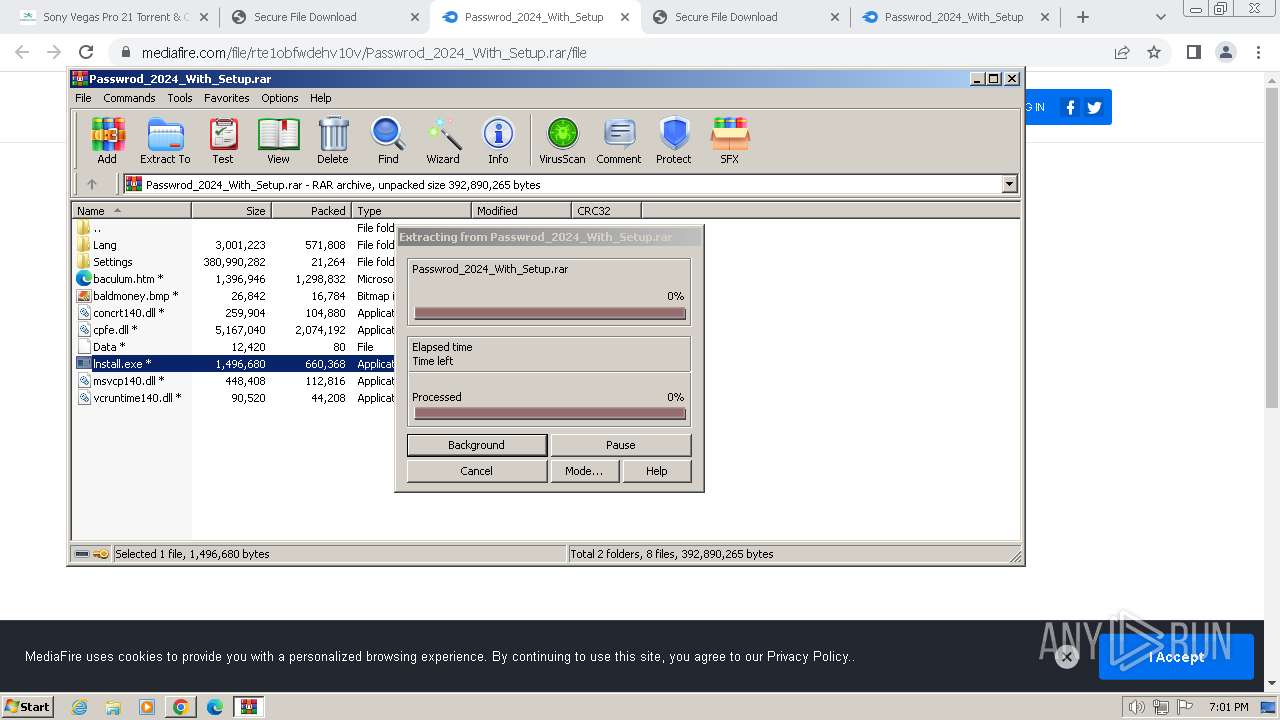Image resolution: width=1280 pixels, height=720 pixels.
Task: Dismiss the cookie banner with X
Action: 1067,657
